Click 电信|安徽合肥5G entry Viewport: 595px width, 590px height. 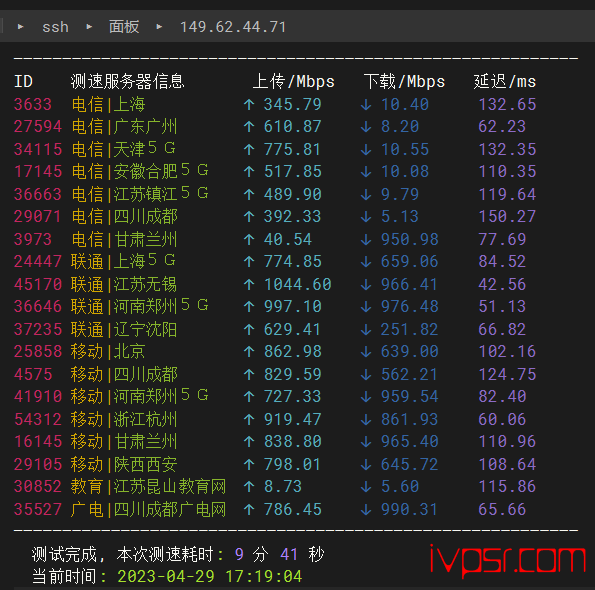(140, 171)
